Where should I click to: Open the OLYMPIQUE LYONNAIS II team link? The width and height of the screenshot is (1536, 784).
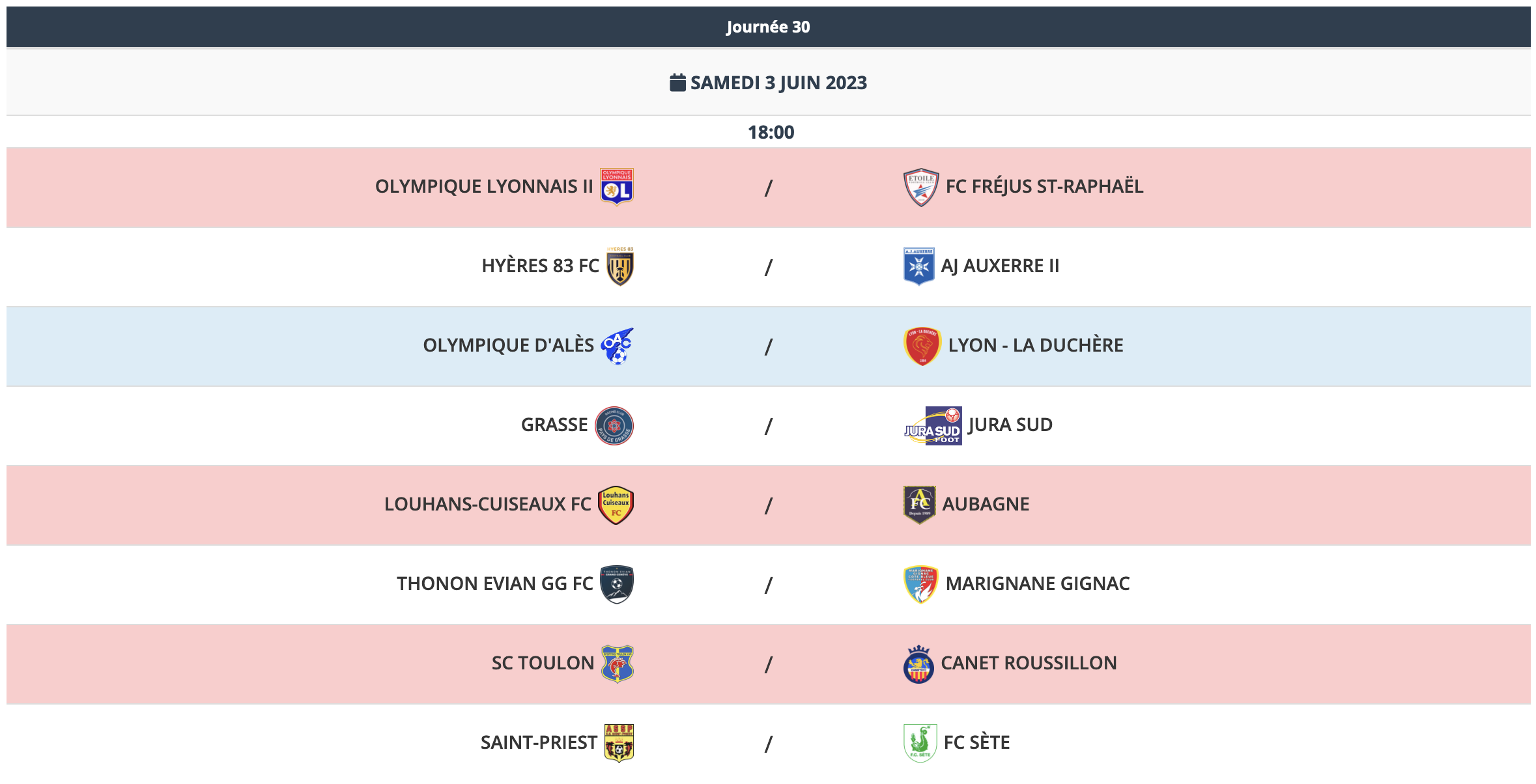[x=483, y=187]
